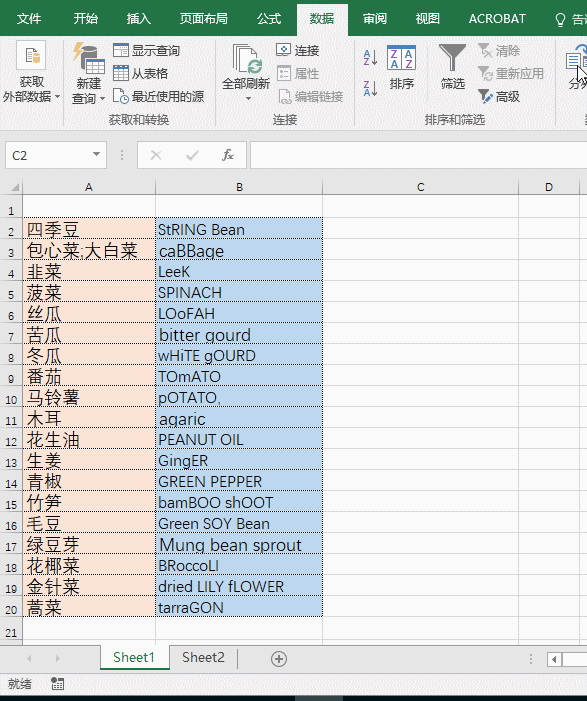Click the macro record status bar icon

pos(57,683)
